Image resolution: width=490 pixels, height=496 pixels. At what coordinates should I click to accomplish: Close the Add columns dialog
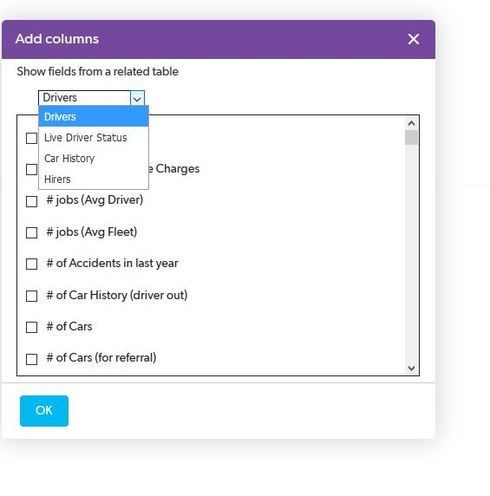[413, 39]
